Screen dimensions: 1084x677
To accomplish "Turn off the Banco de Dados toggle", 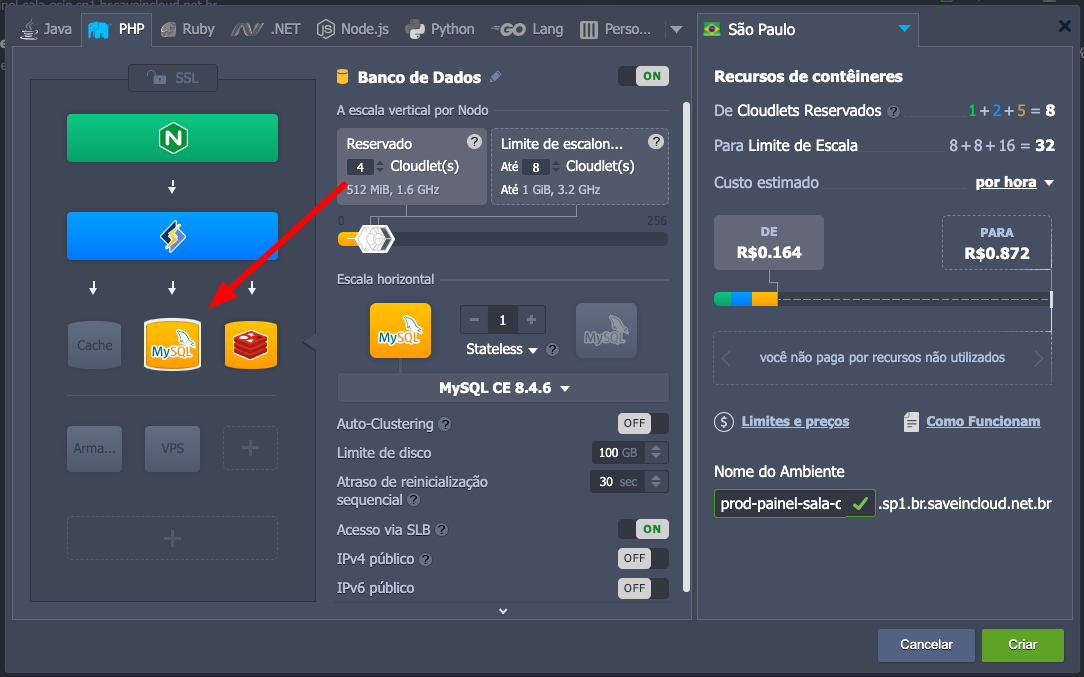I will tap(643, 76).
